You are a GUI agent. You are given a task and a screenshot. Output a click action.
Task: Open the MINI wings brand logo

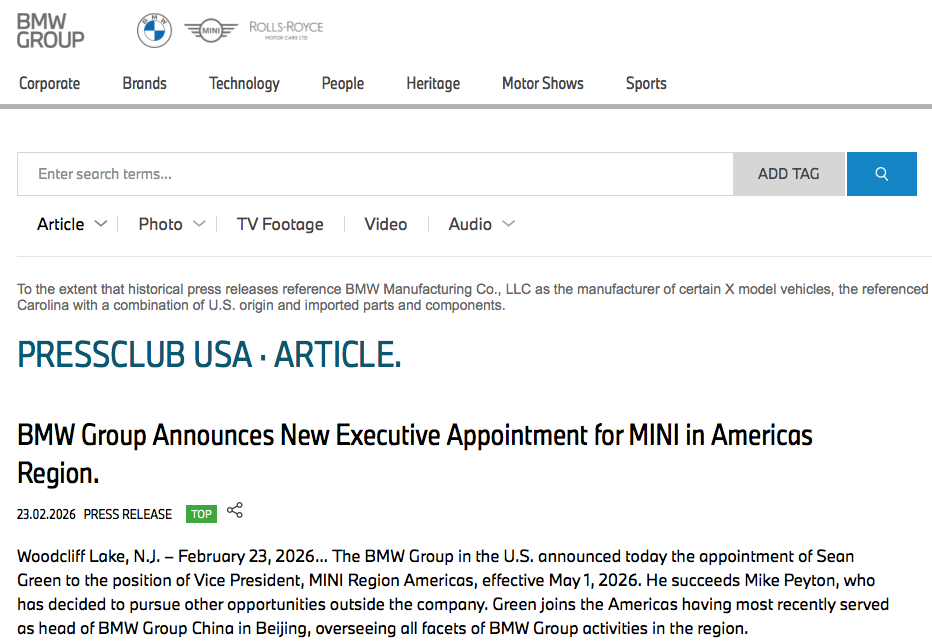point(211,30)
